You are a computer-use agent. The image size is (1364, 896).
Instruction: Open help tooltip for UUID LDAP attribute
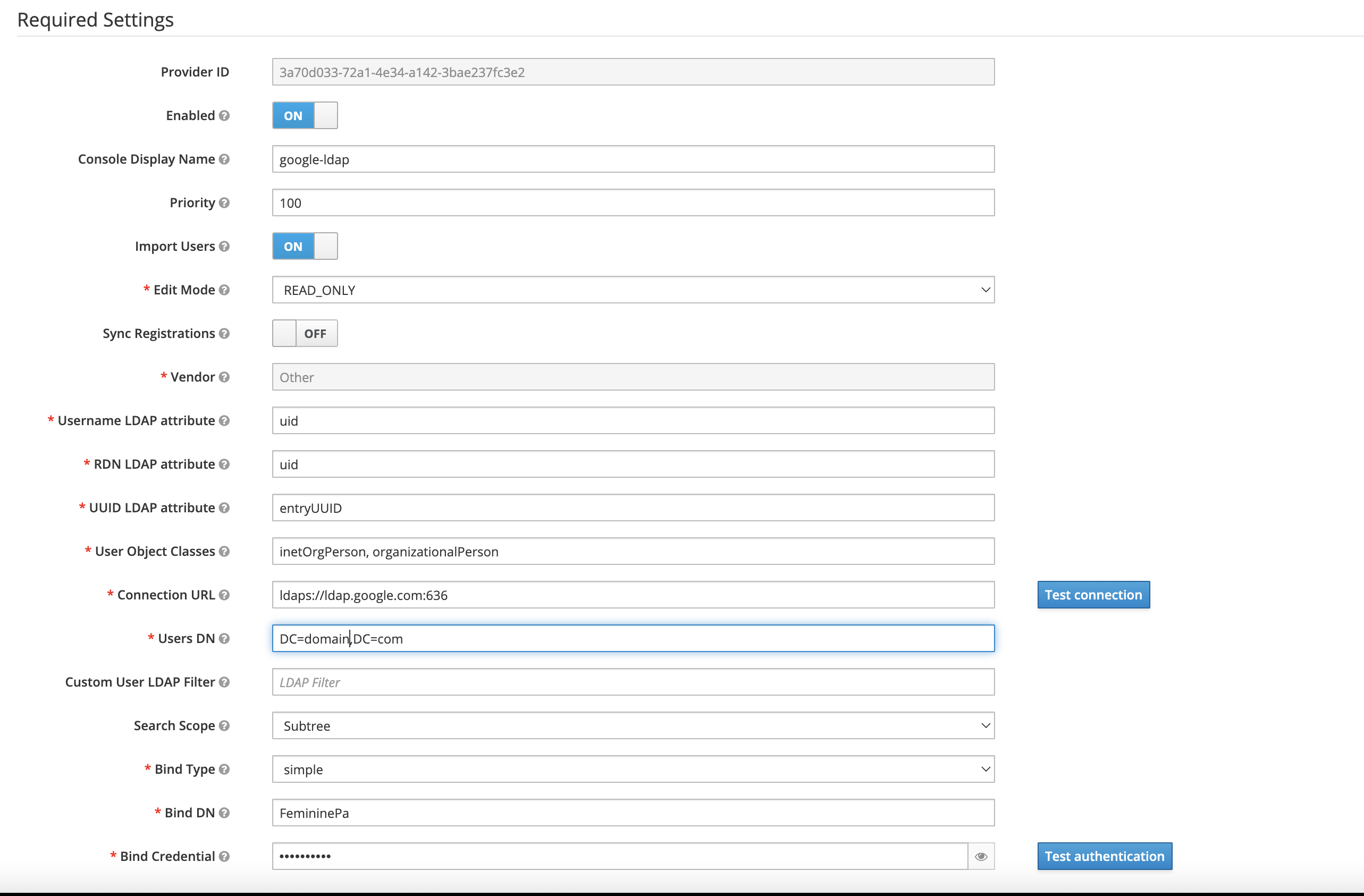224,508
